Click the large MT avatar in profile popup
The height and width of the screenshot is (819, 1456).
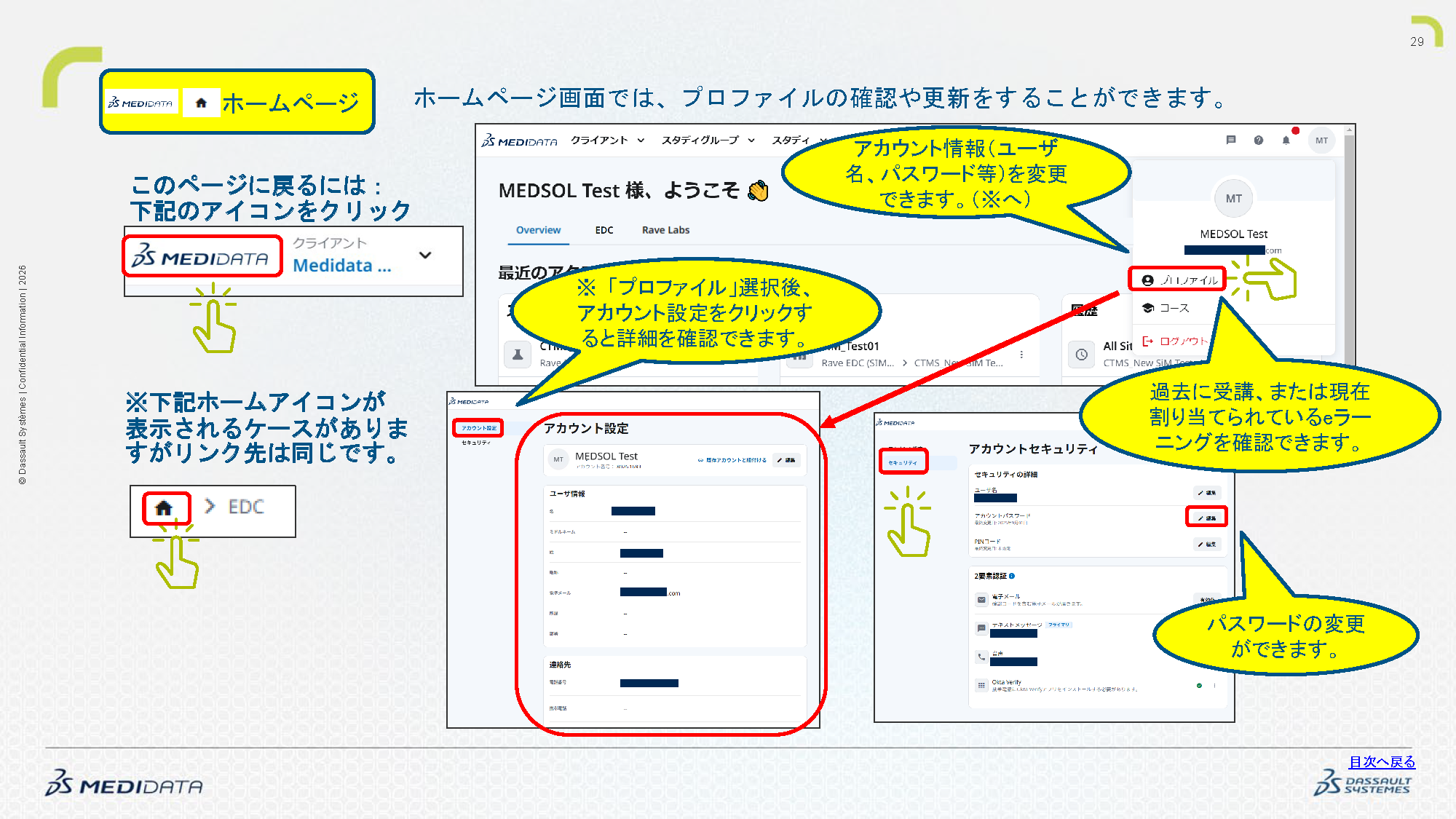coord(1234,198)
